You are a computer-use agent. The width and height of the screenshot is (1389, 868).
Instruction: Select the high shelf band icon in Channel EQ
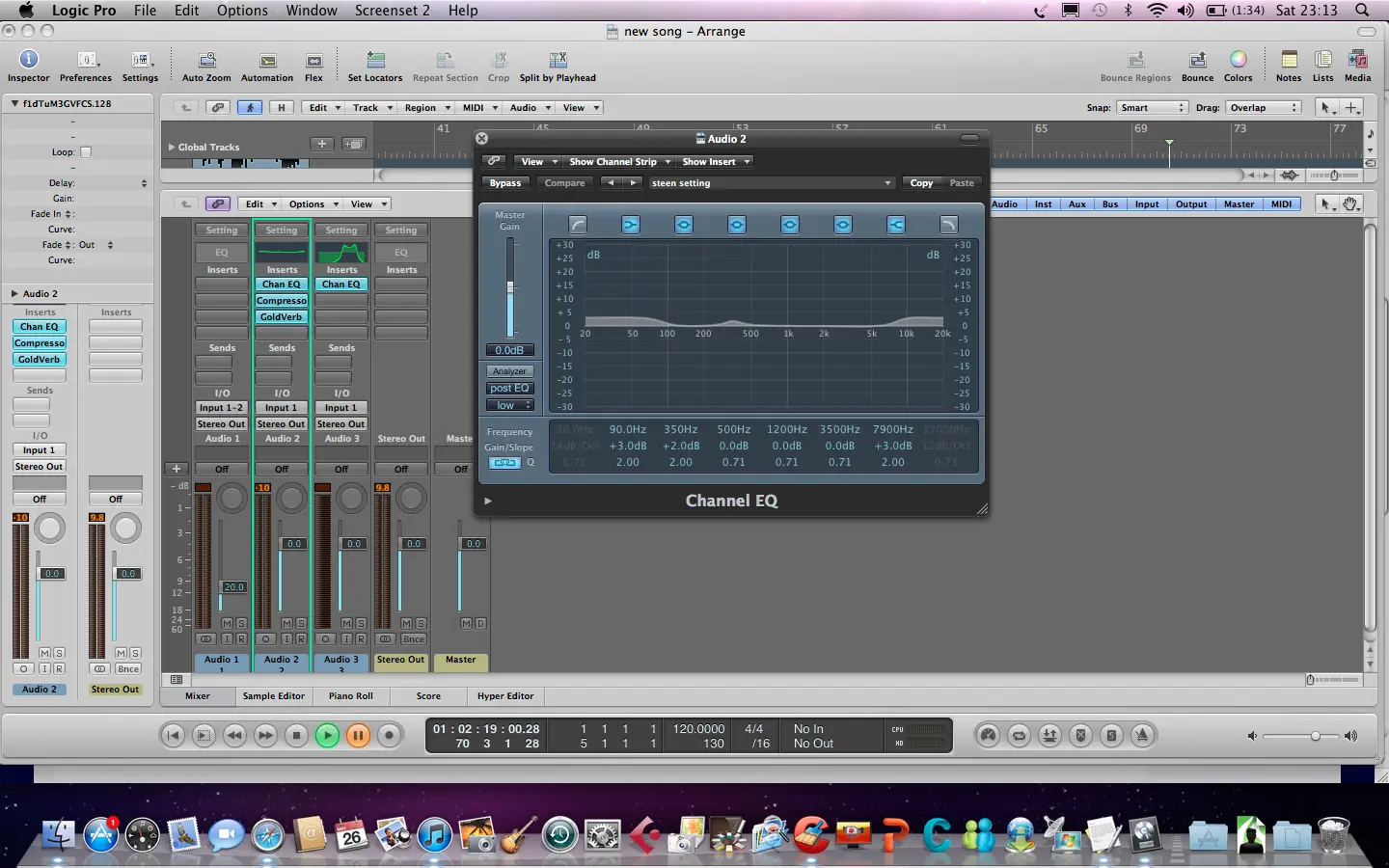point(896,225)
